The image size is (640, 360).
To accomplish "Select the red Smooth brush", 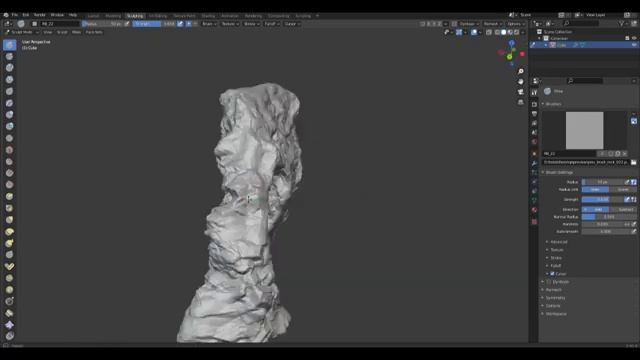I will pyautogui.click(x=9, y=150).
